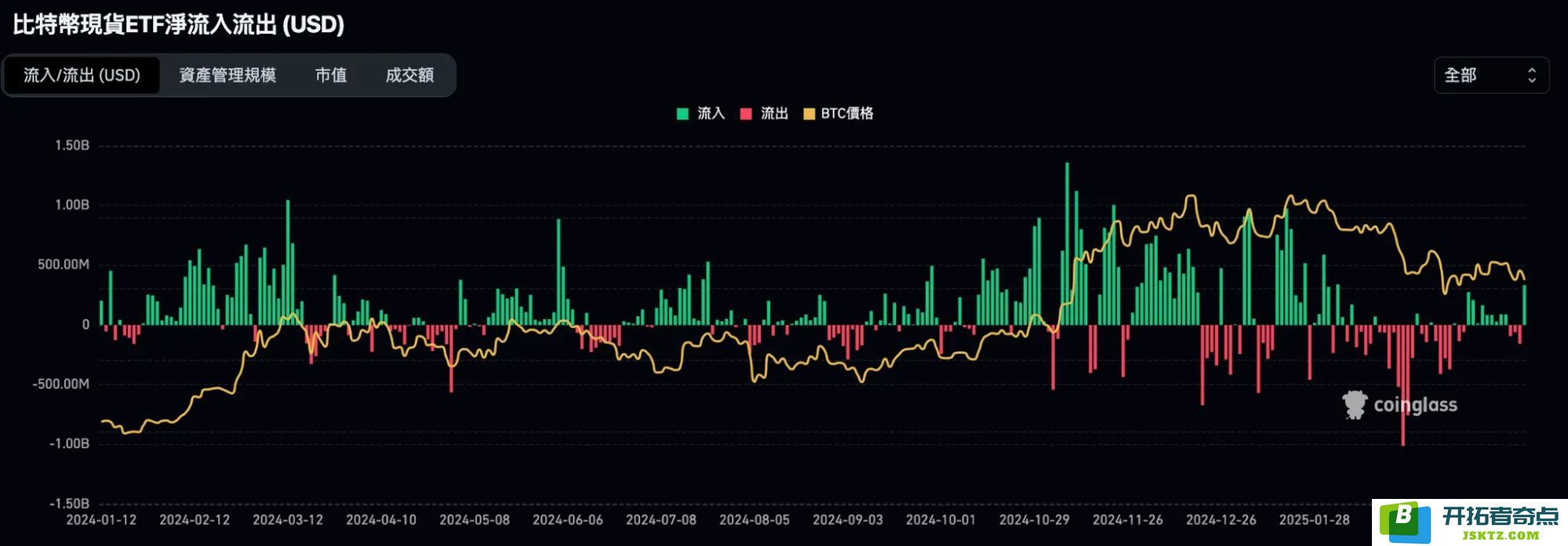Image resolution: width=1568 pixels, height=546 pixels.
Task: Click the 2024-10-01 date label
Action: [x=941, y=519]
